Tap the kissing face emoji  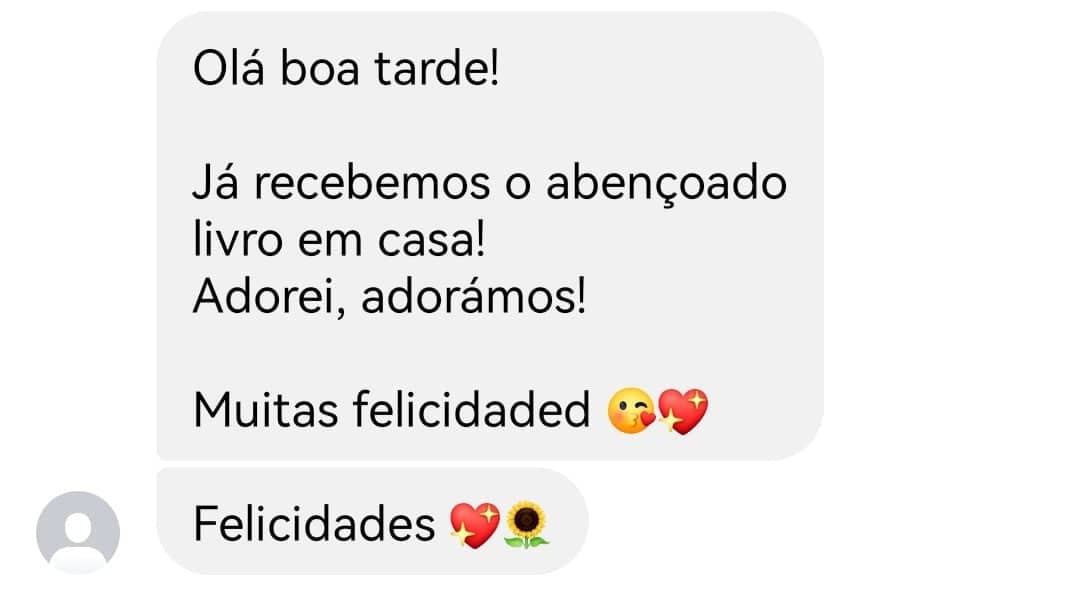click(x=630, y=411)
